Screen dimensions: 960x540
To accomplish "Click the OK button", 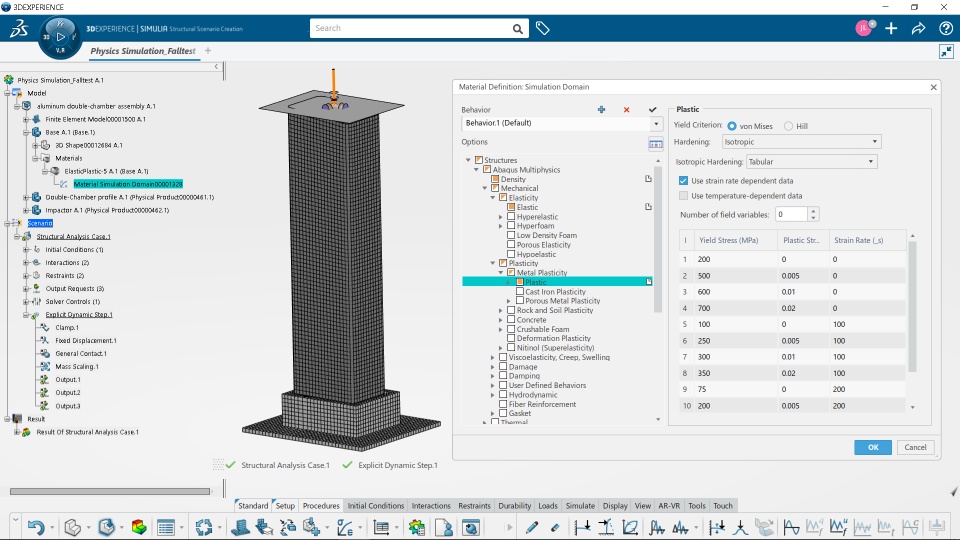I will tap(873, 447).
